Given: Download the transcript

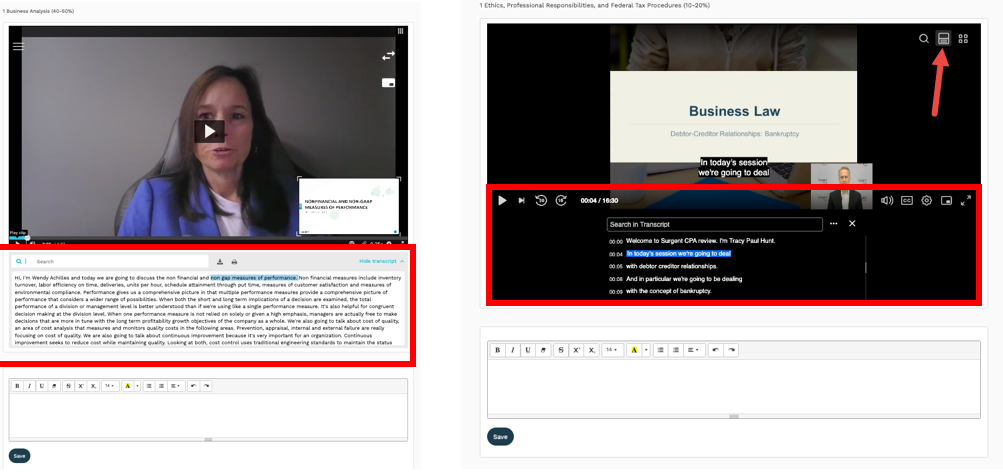Looking at the screenshot, I should 220,262.
